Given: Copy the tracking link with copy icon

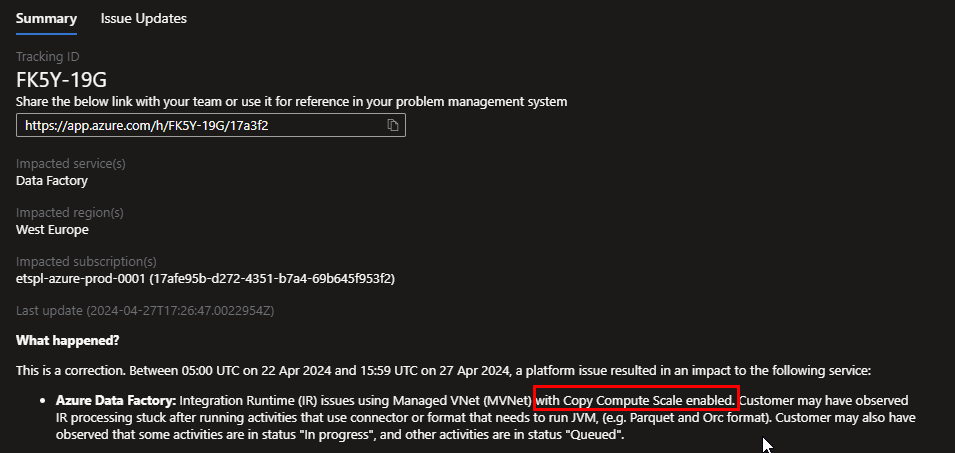Looking at the screenshot, I should 393,125.
